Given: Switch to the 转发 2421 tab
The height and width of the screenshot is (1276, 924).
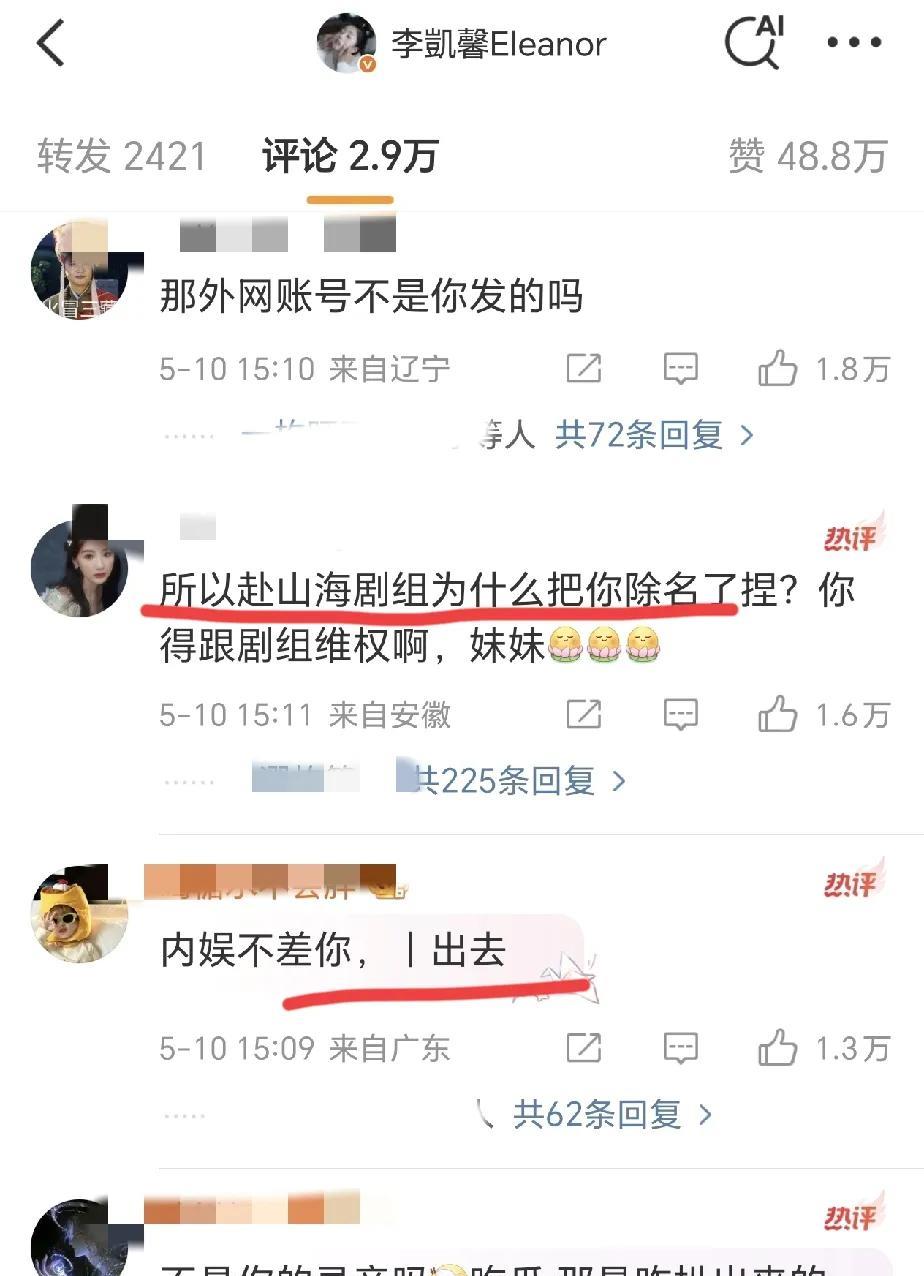Looking at the screenshot, I should click(x=122, y=157).
